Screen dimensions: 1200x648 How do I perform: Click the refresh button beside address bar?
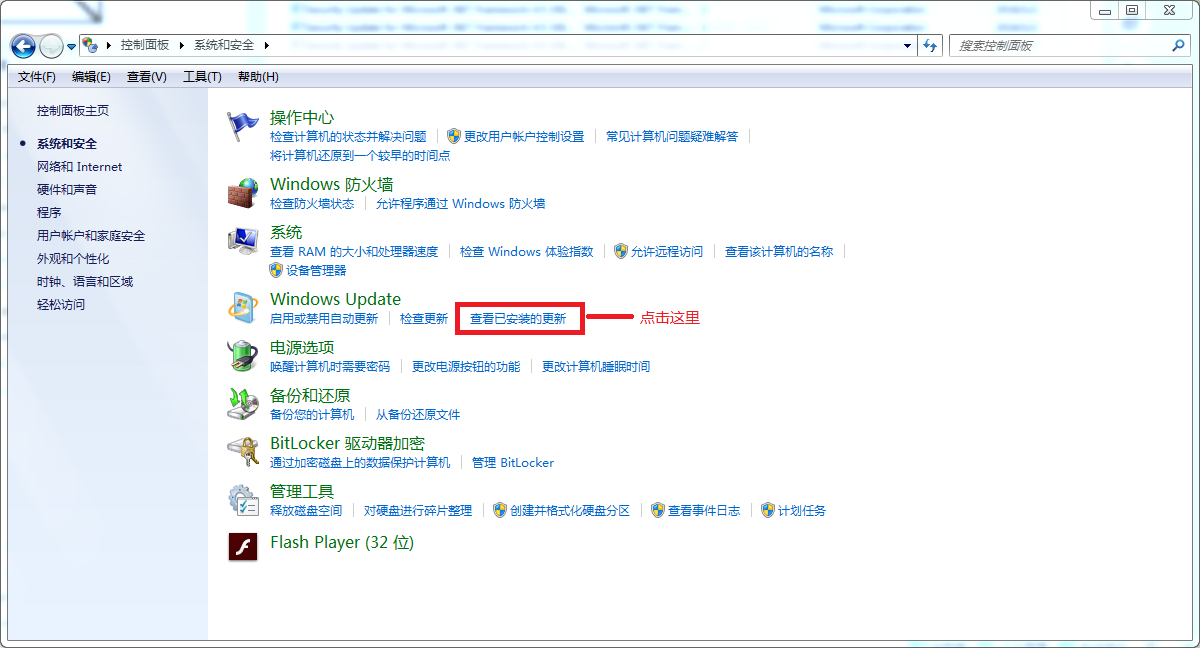click(931, 46)
